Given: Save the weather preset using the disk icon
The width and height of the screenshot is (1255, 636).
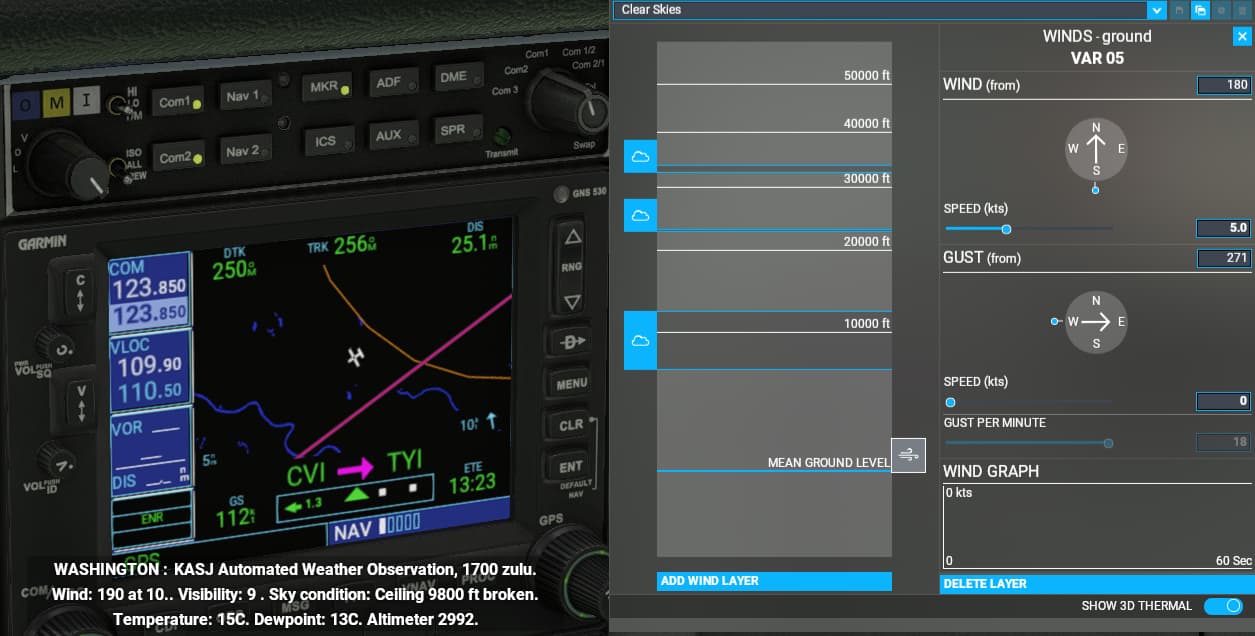Looking at the screenshot, I should [1178, 10].
